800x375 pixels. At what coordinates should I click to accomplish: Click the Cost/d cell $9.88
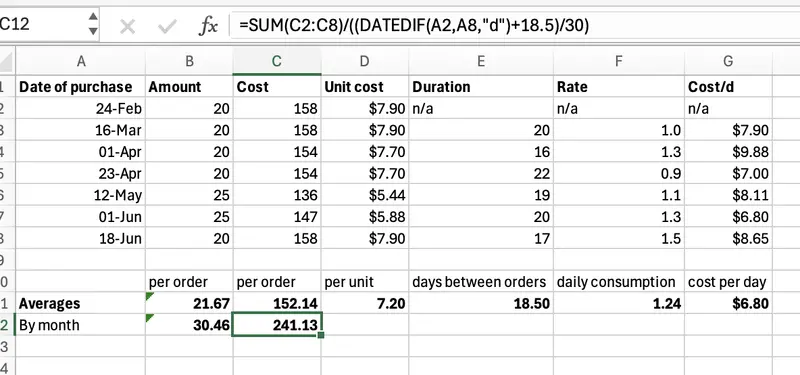point(728,152)
